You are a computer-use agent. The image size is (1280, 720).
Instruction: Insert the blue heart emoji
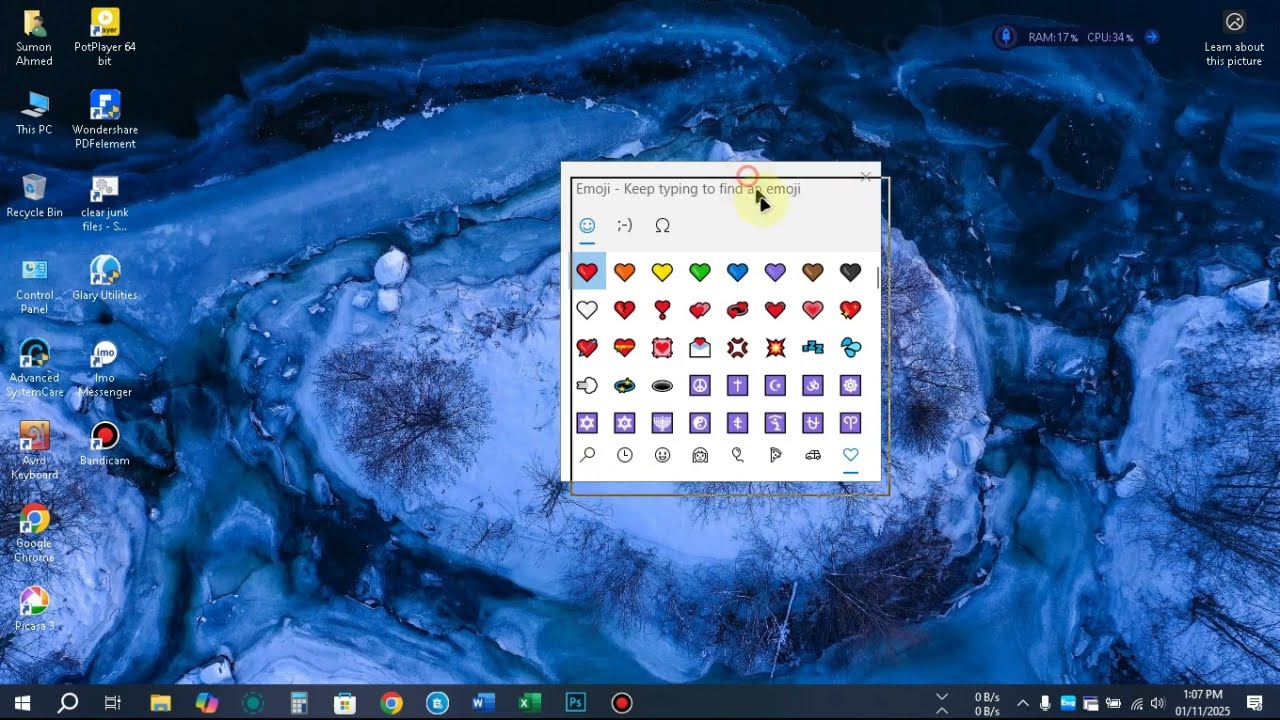pyautogui.click(x=738, y=272)
